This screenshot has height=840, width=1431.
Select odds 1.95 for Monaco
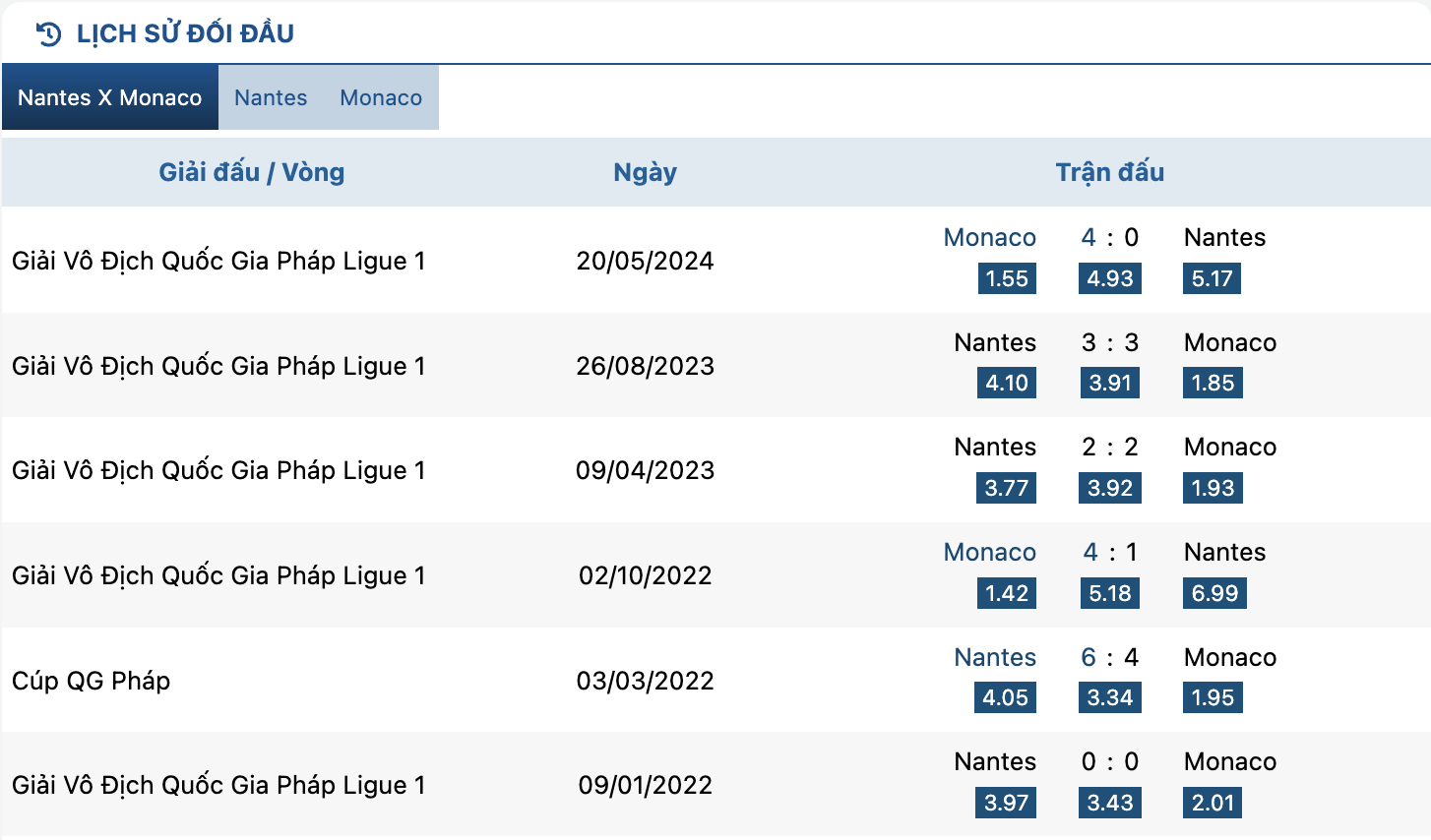click(1213, 697)
